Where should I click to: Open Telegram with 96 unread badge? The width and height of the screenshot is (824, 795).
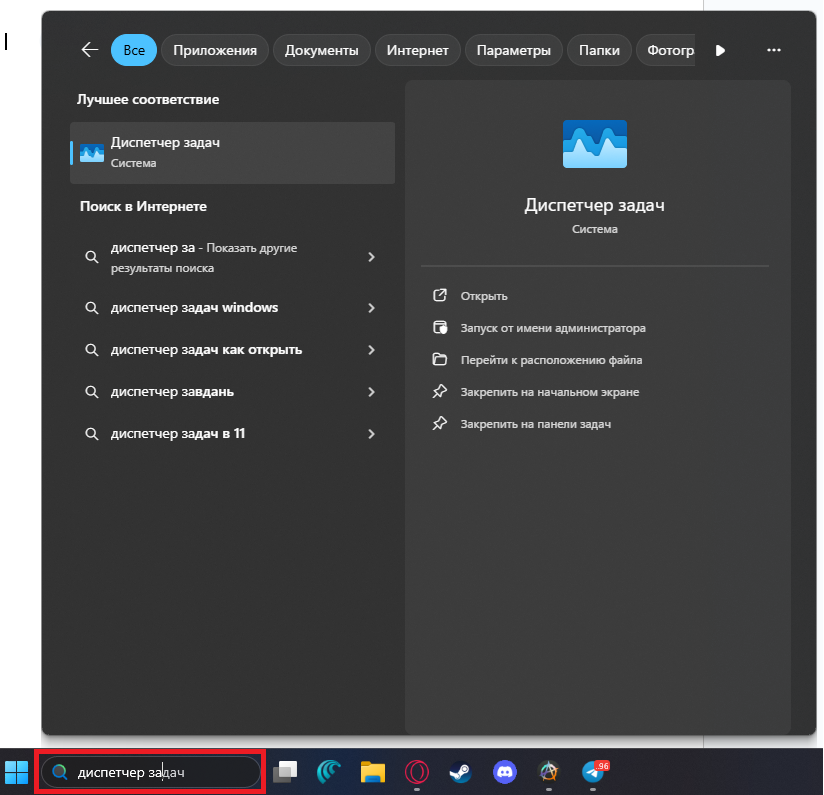point(594,772)
